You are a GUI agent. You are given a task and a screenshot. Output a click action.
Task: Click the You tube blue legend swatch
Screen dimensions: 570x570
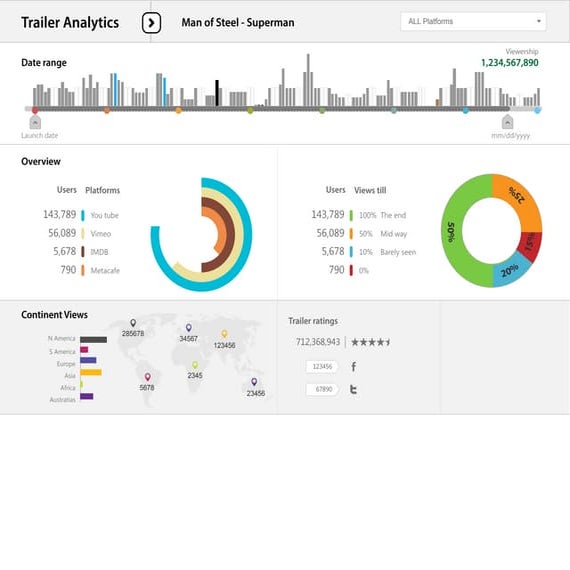click(83, 215)
